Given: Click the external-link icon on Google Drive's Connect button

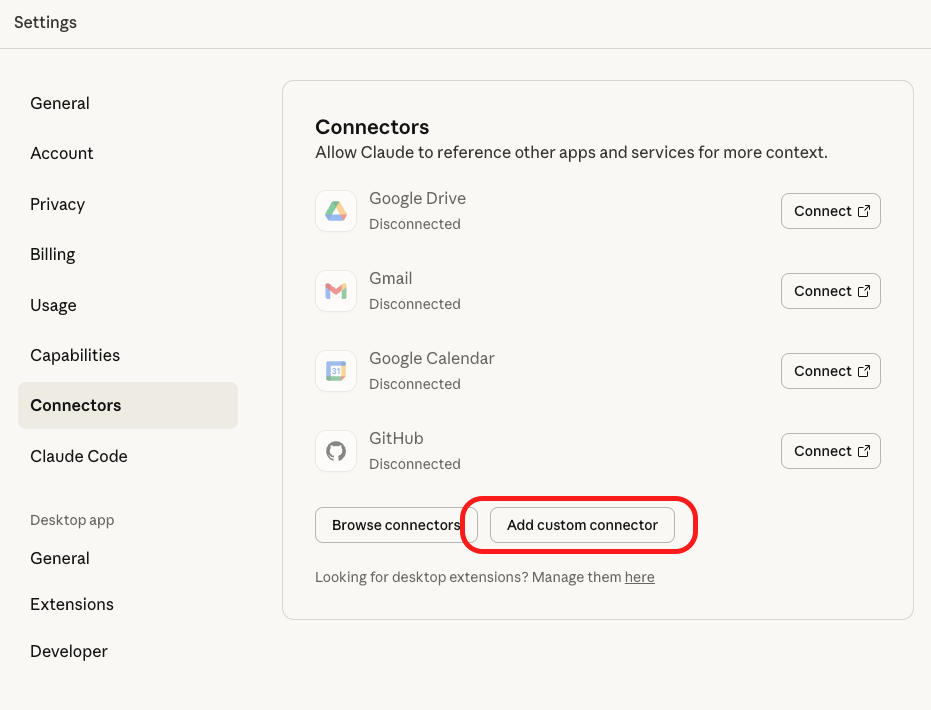Looking at the screenshot, I should pyautogui.click(x=862, y=210).
